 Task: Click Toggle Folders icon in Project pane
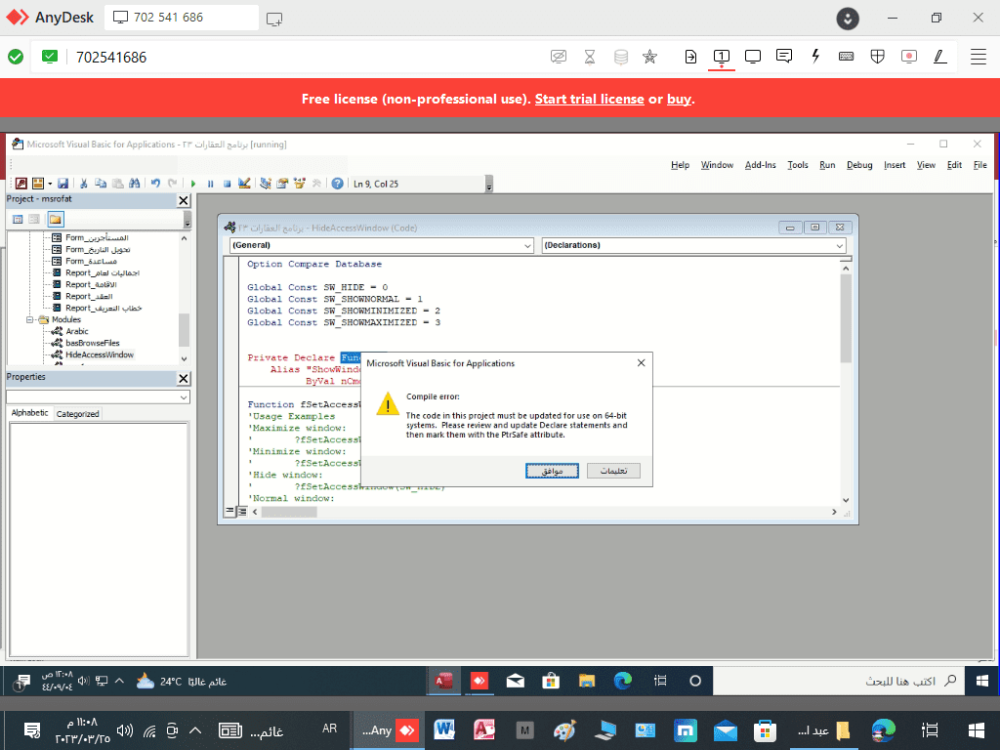[x=55, y=219]
